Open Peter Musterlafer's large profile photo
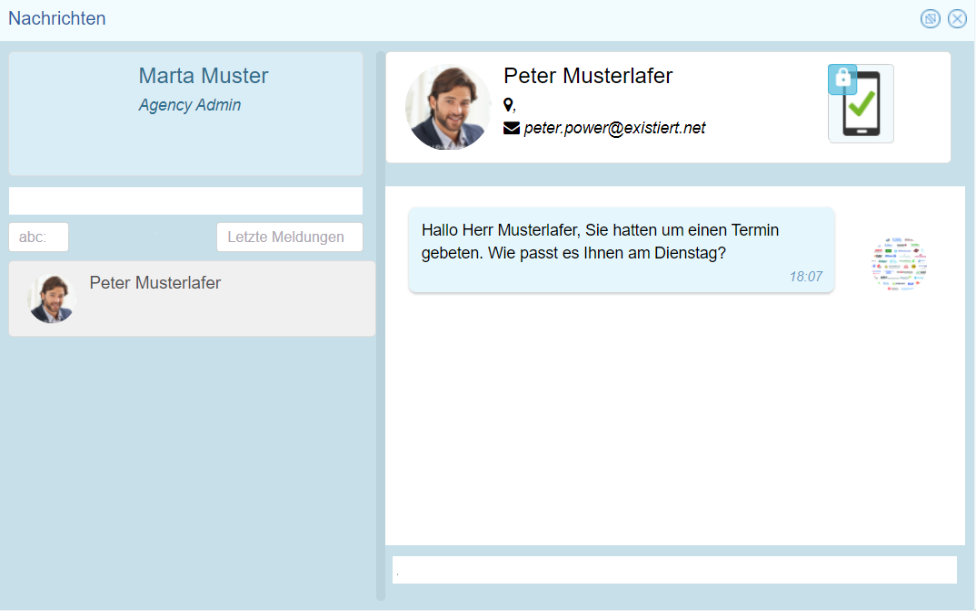976x611 pixels. 448,107
